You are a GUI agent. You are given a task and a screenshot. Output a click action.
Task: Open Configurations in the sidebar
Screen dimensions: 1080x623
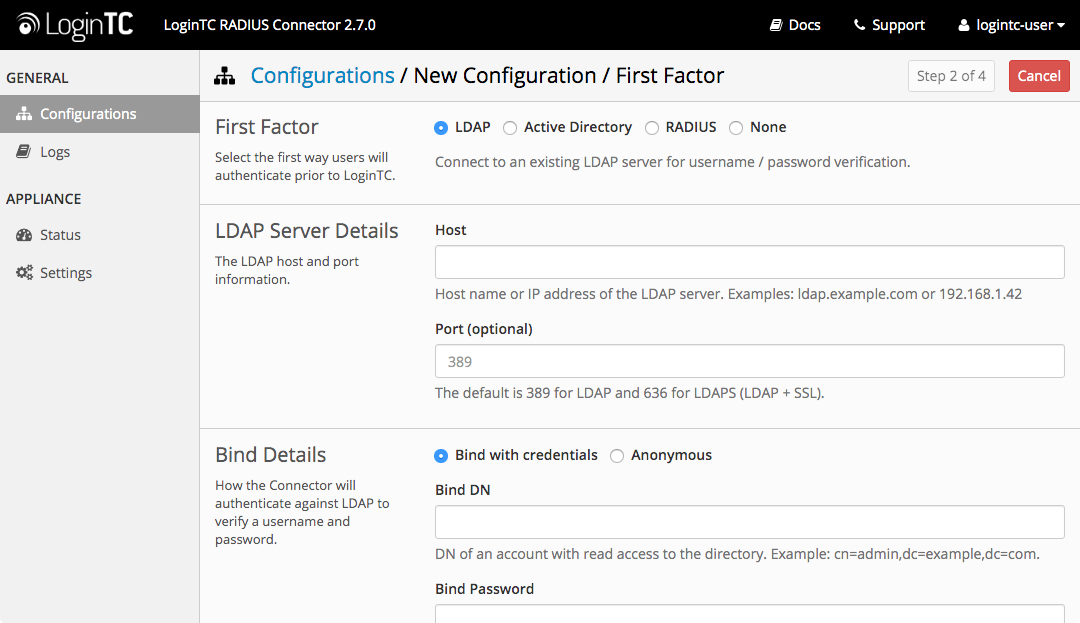coord(100,114)
